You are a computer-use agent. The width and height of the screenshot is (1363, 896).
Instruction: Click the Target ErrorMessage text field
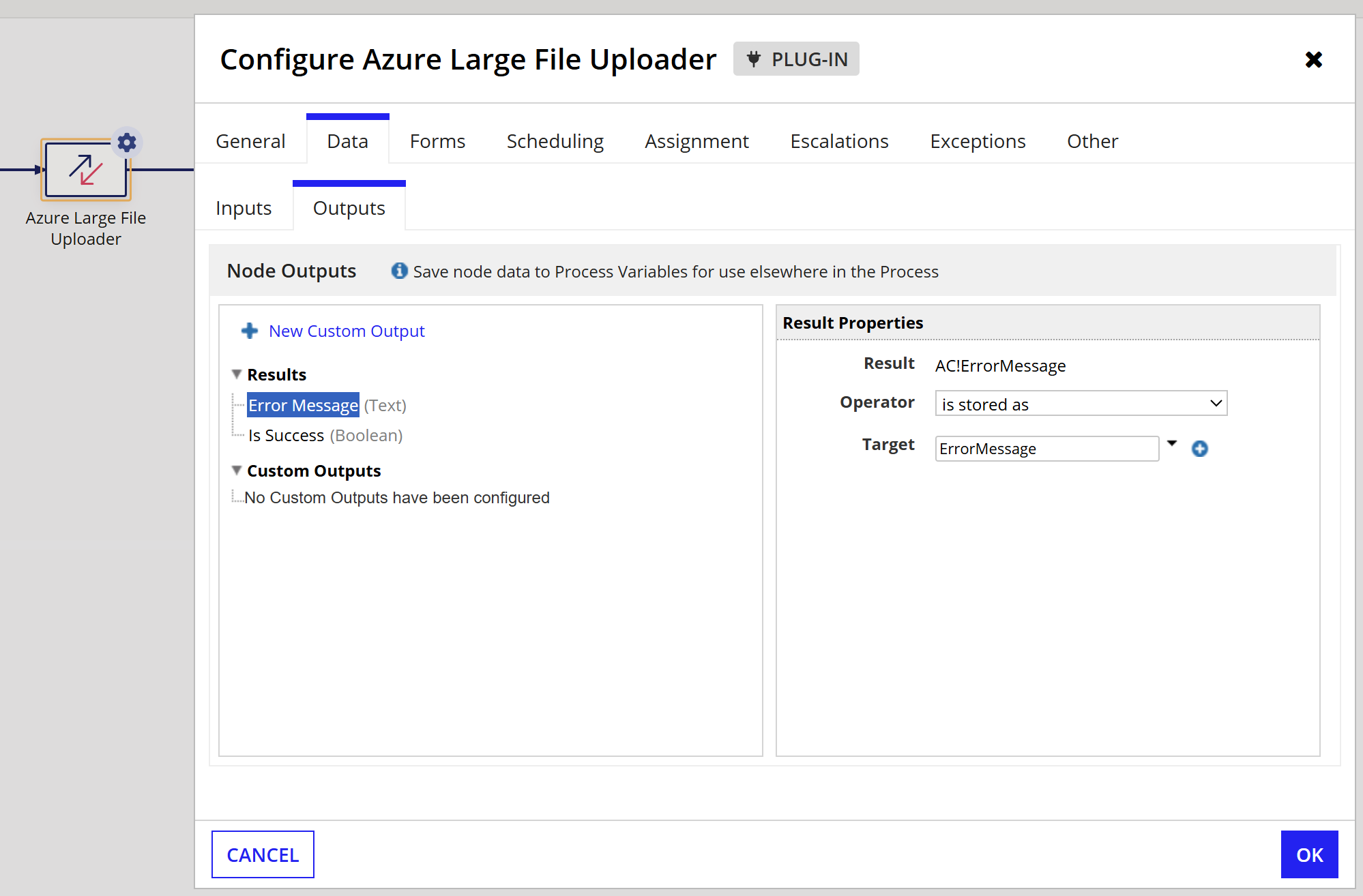(x=1046, y=449)
